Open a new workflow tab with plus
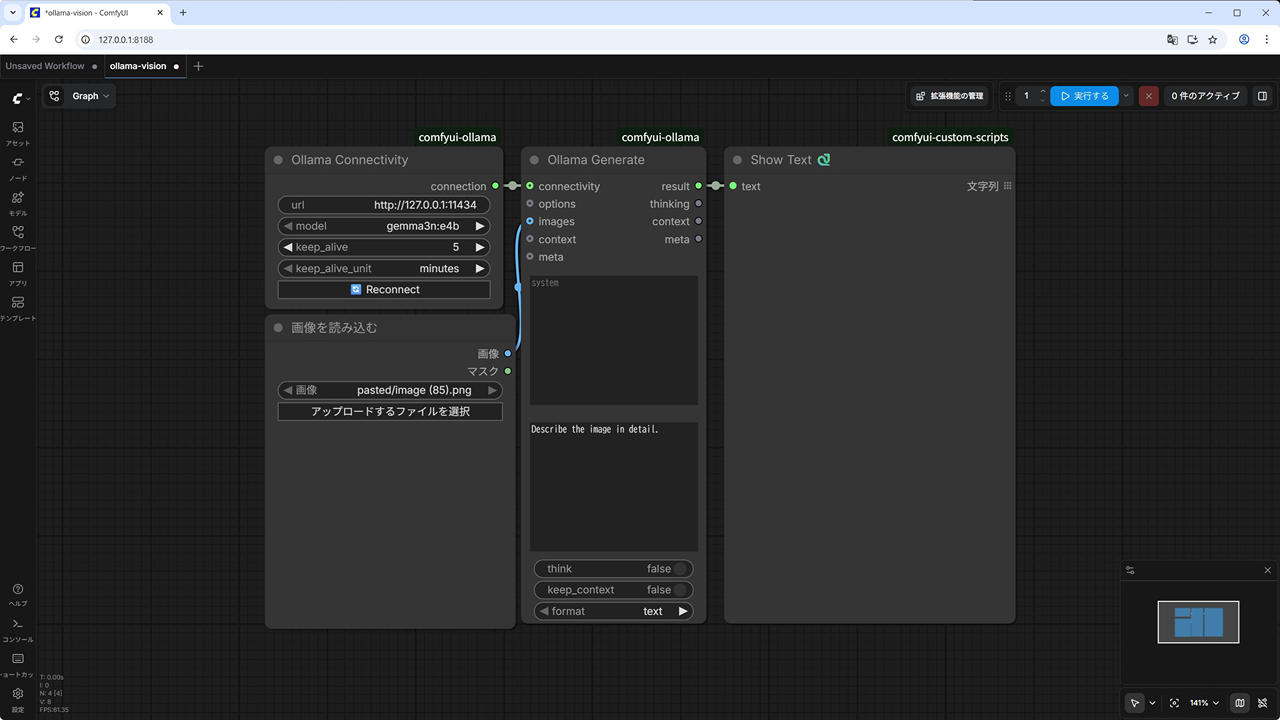The image size is (1280, 720). (x=198, y=66)
